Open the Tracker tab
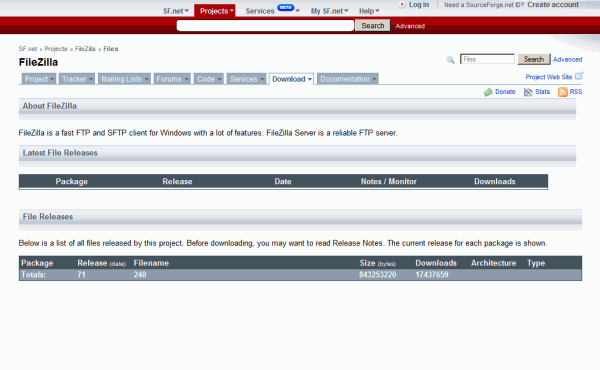 coord(77,79)
